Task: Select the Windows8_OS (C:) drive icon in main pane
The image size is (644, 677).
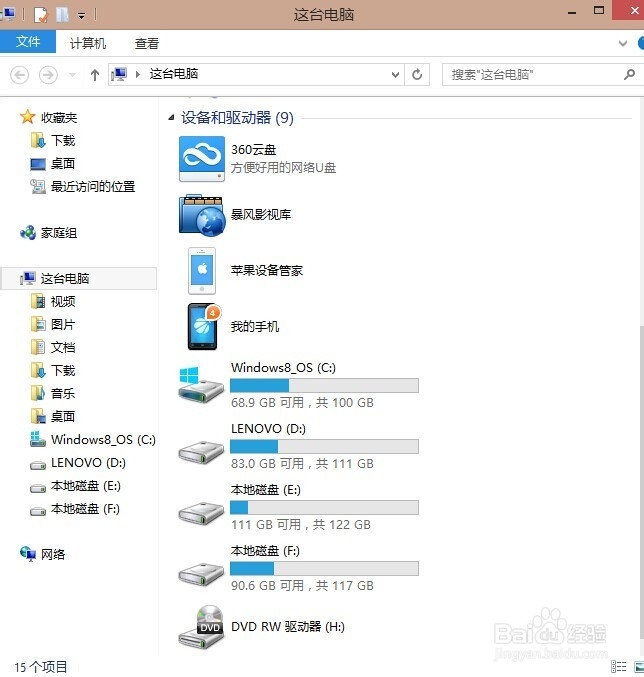Action: tap(201, 385)
